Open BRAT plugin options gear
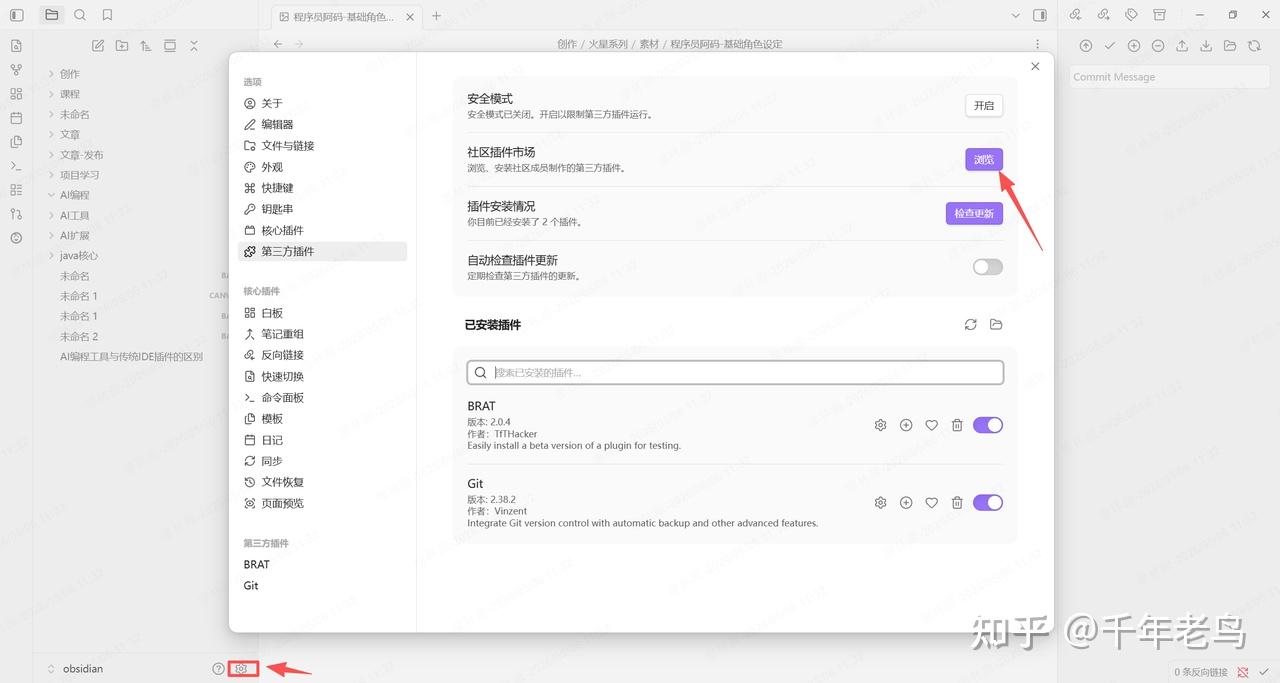 [880, 425]
